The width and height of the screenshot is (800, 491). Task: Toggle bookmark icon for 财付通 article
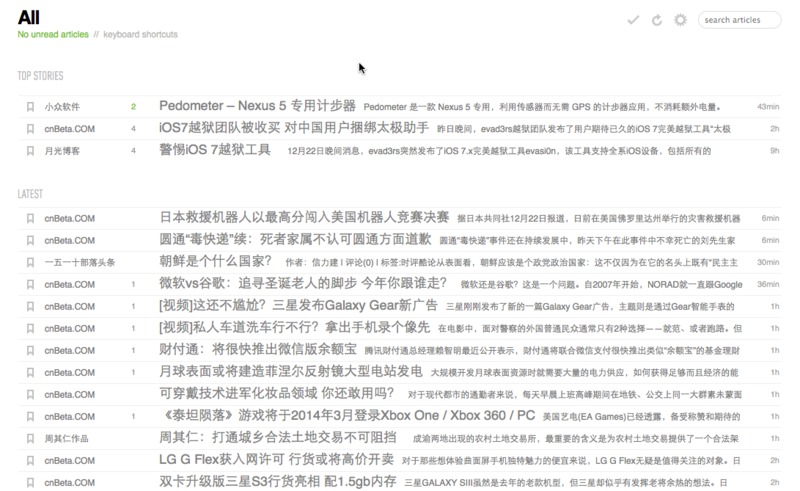(x=30, y=351)
